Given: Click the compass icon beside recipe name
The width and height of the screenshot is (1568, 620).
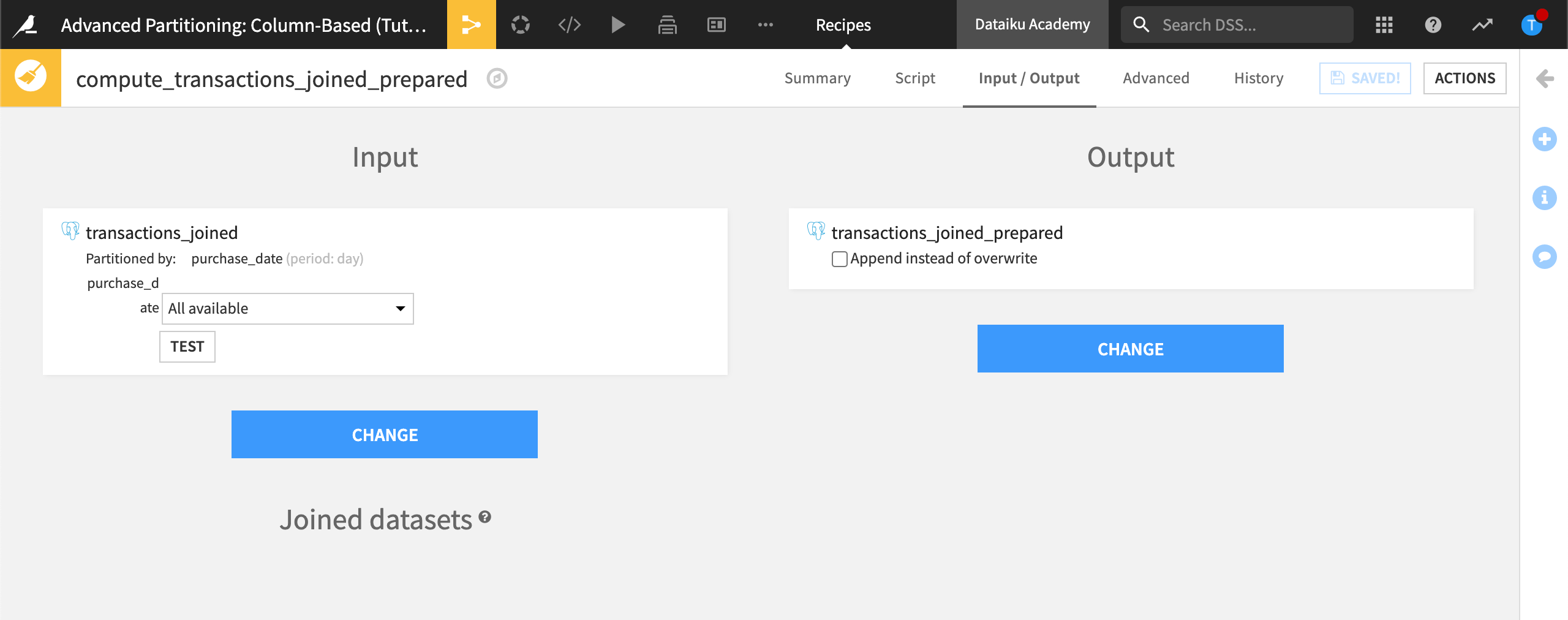Looking at the screenshot, I should pos(497,78).
